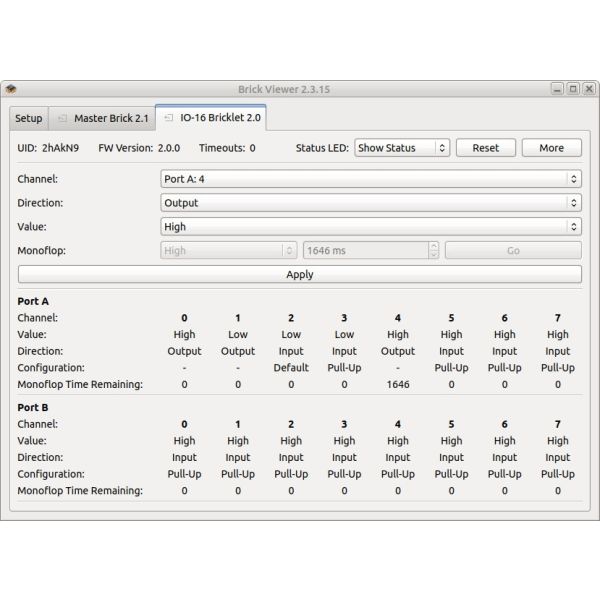Click the Timeouts: 0 text

[227, 148]
